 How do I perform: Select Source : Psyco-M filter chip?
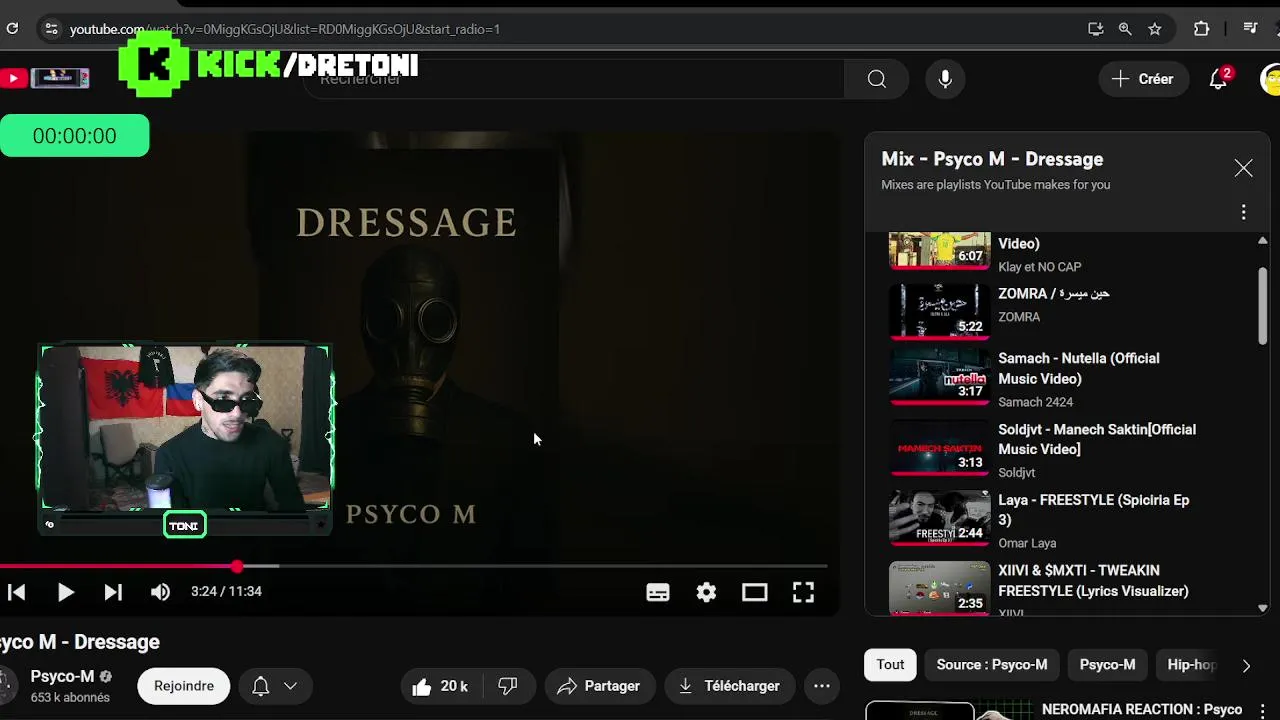point(992,665)
